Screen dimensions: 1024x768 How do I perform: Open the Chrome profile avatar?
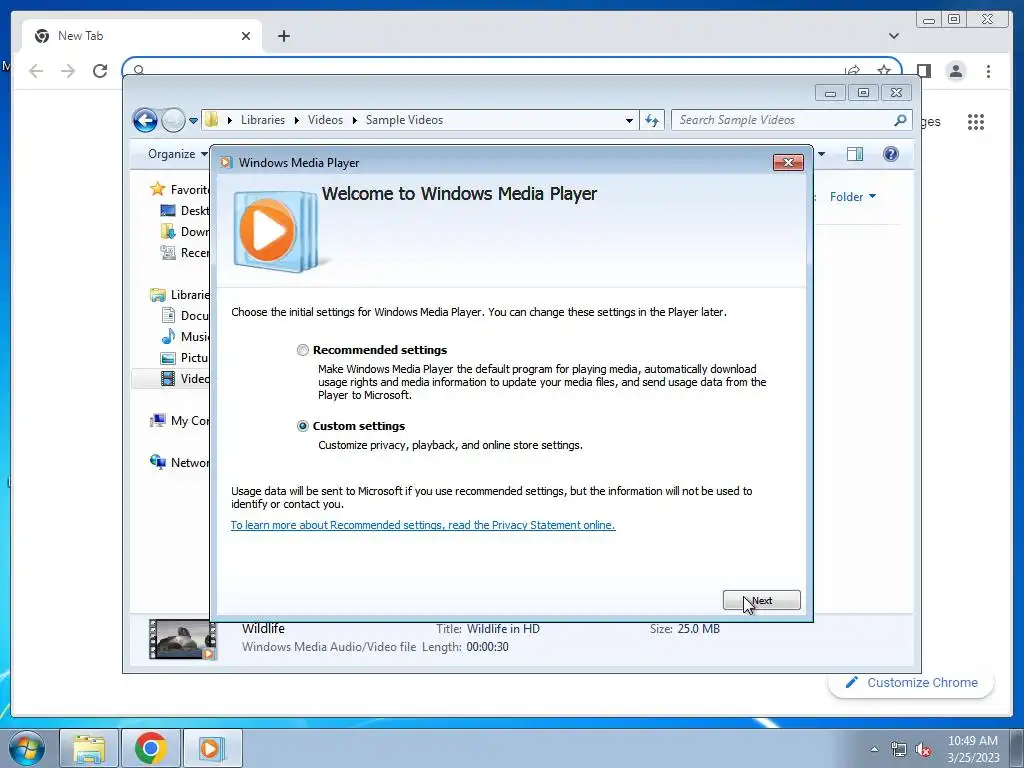click(955, 71)
